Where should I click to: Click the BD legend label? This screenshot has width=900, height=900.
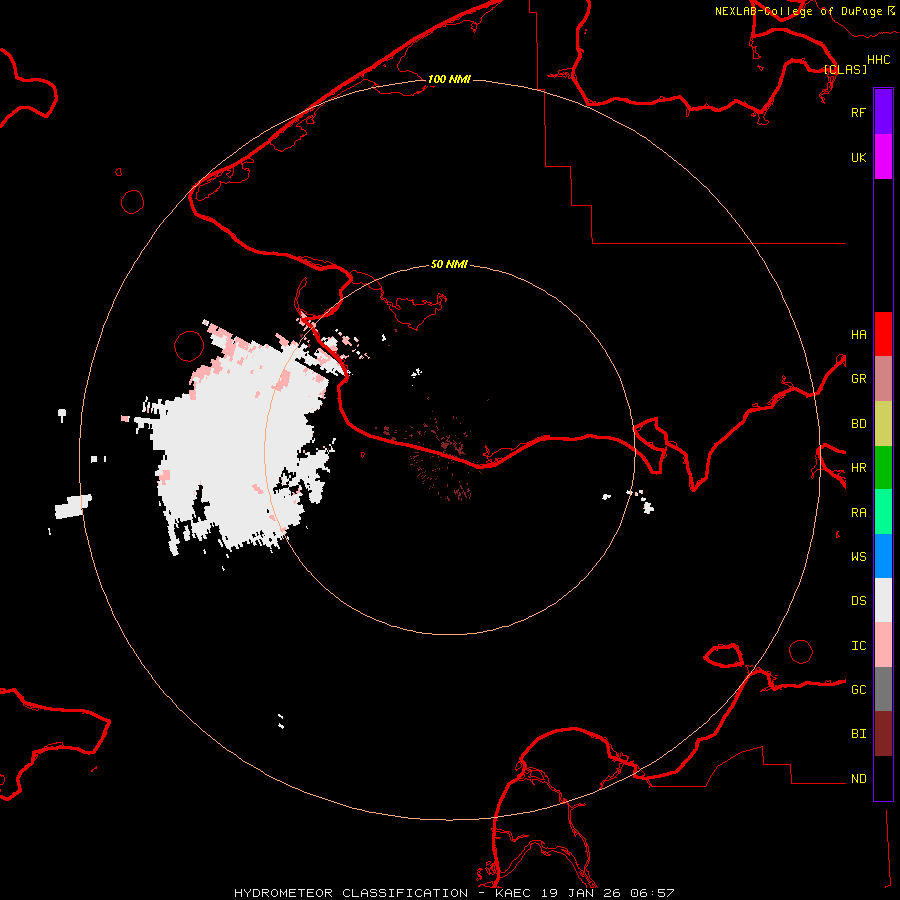coord(858,424)
